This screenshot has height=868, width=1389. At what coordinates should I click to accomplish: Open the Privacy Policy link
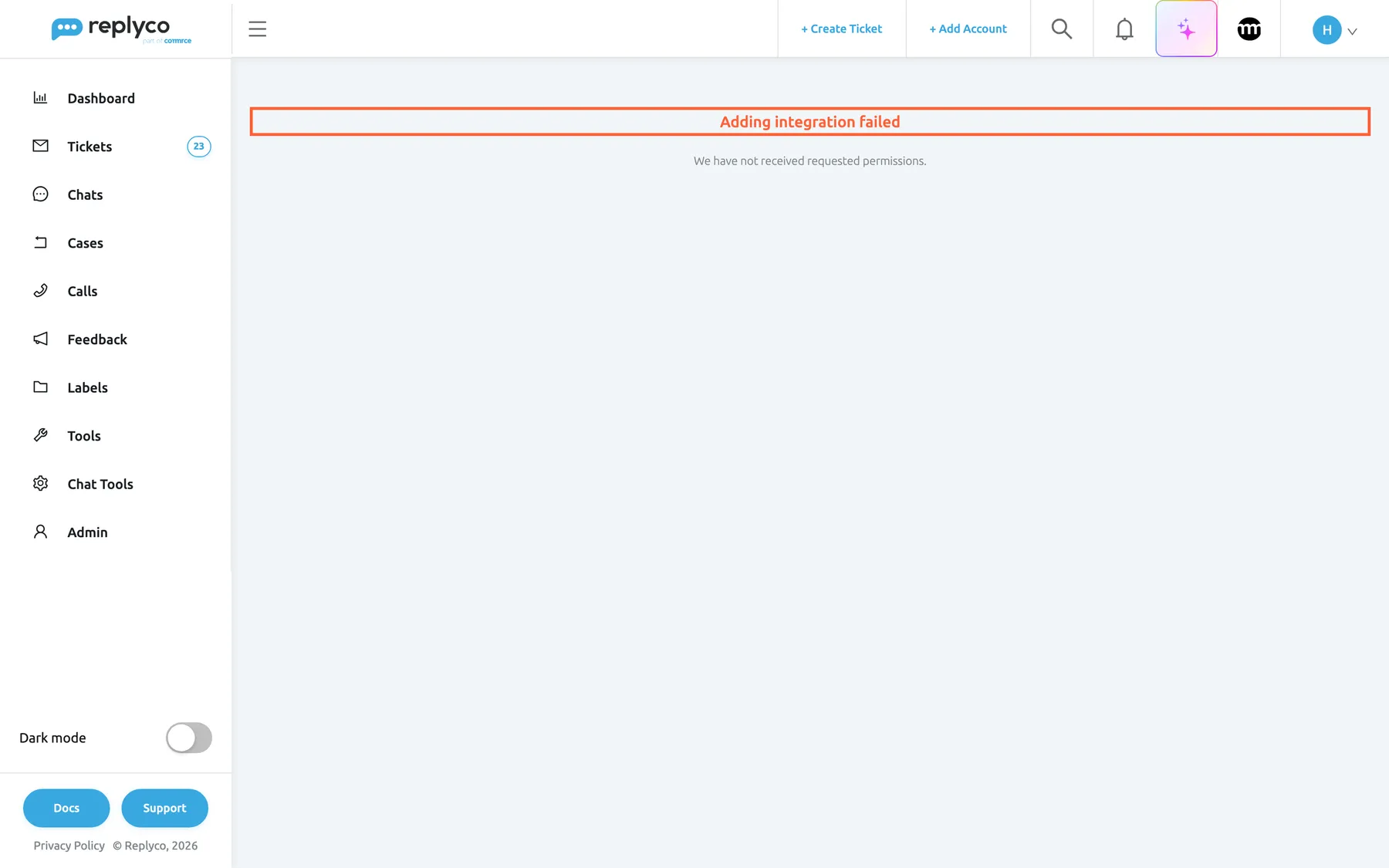tap(69, 846)
